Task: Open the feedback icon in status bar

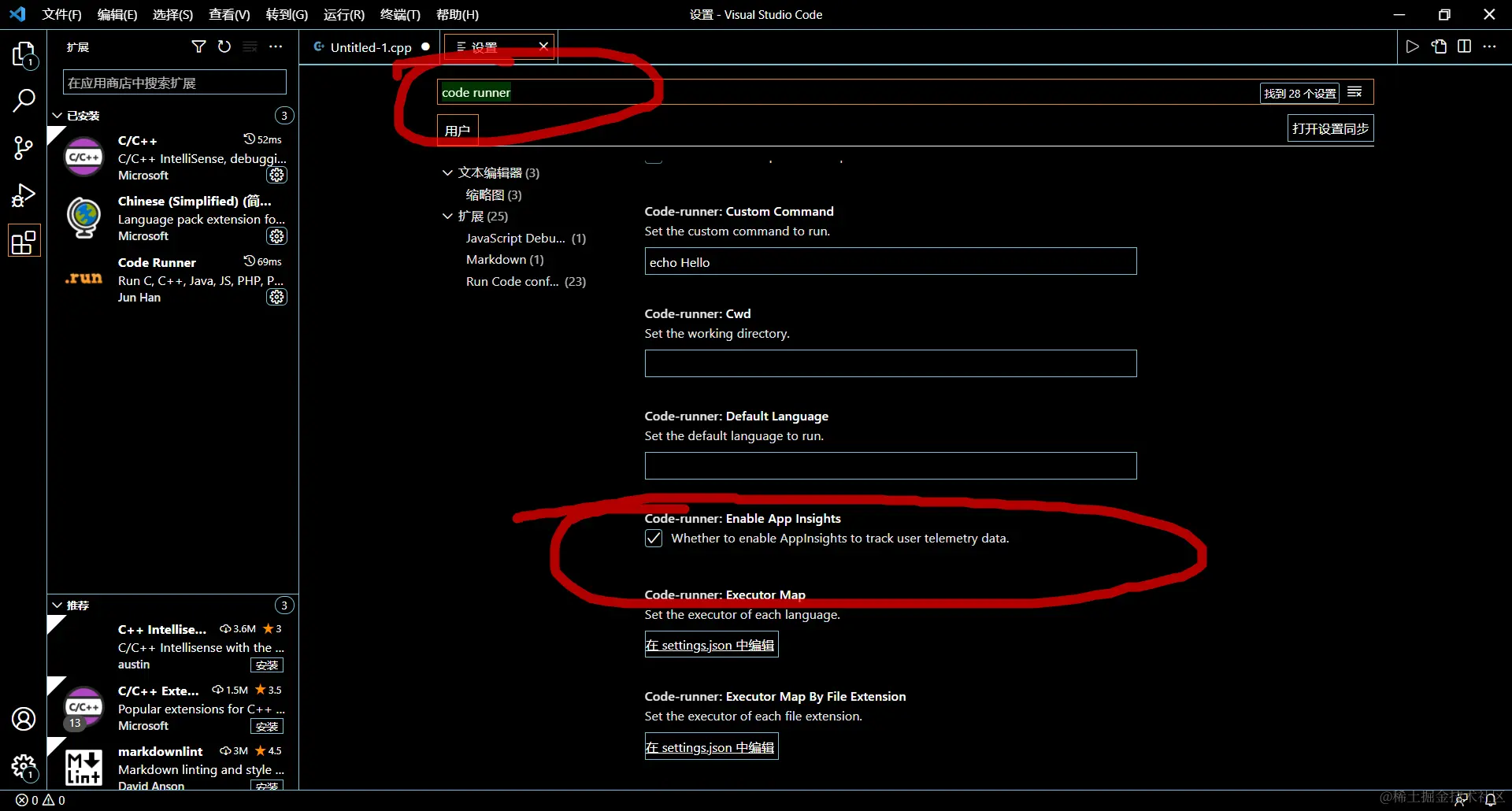Action: [1460, 800]
